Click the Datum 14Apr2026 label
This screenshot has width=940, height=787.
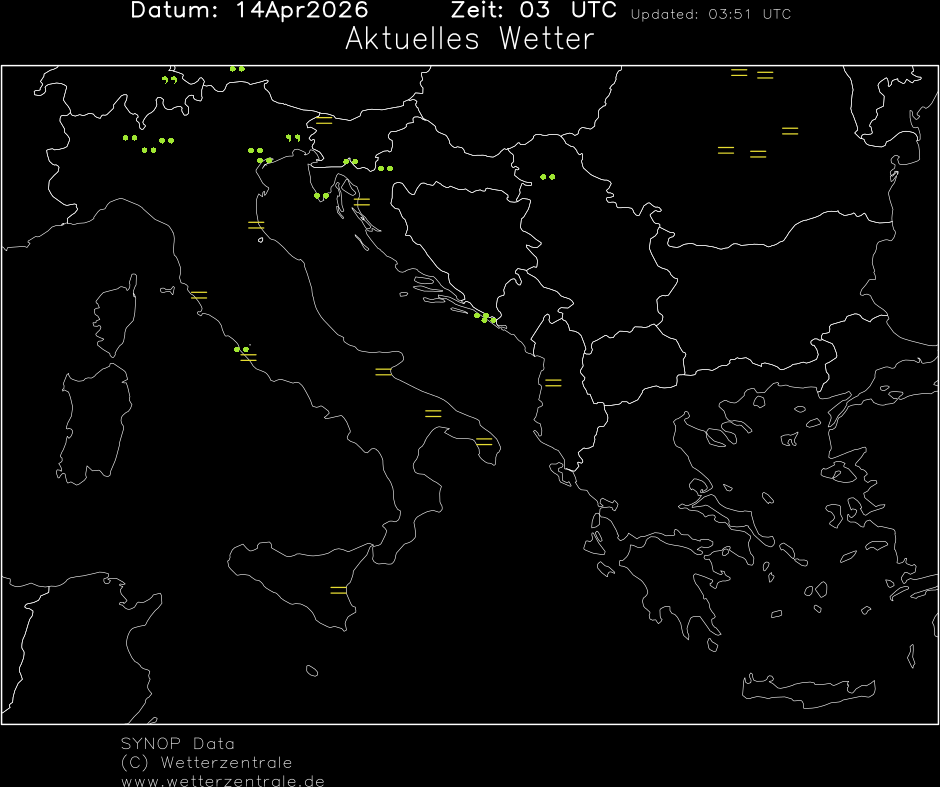(x=249, y=11)
